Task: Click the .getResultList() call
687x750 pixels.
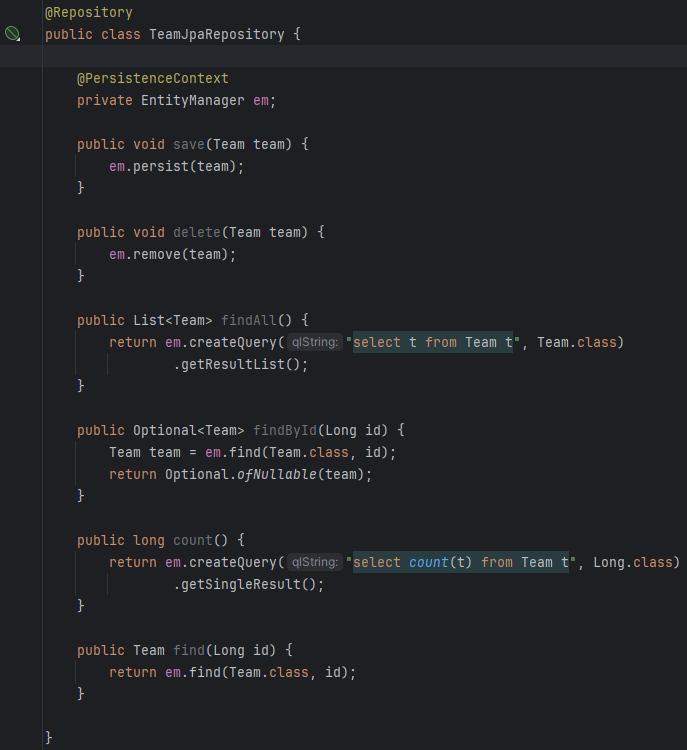Action: [241, 364]
